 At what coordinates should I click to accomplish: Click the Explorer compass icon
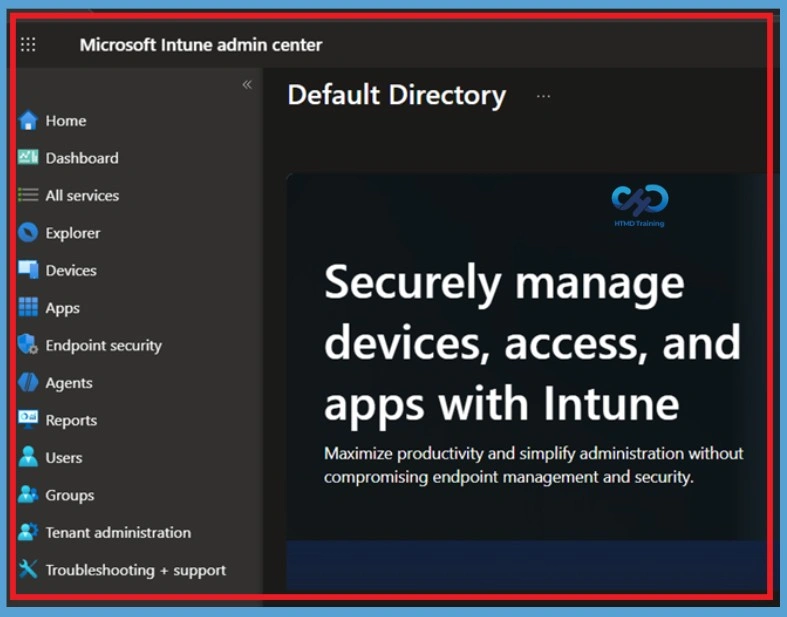tap(28, 232)
